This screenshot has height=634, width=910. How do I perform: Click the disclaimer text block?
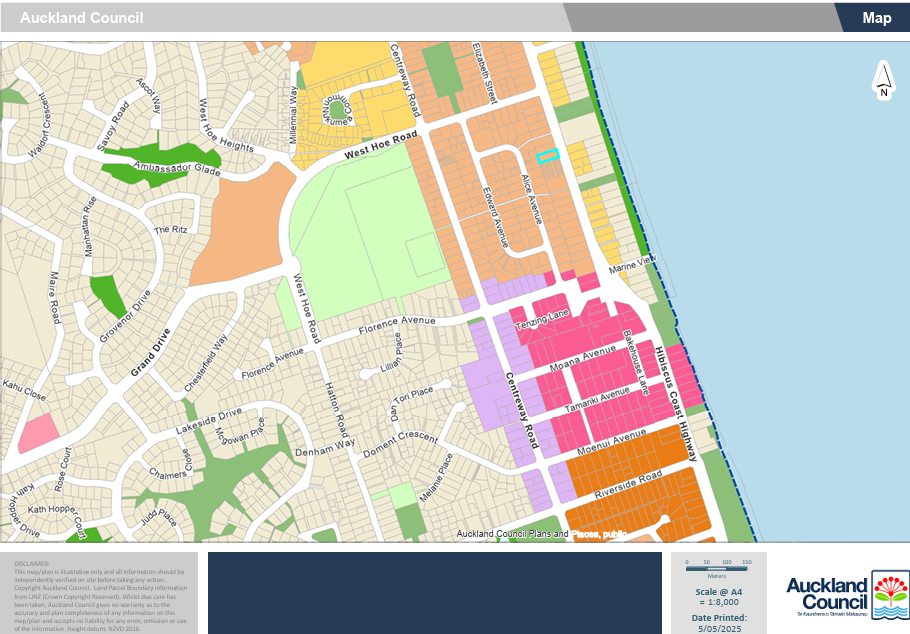point(98,592)
